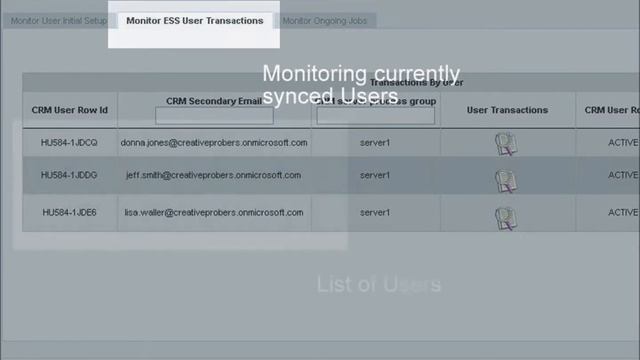Switch to the Monitor Ongoing Jobs tab
The height and width of the screenshot is (360, 640).
pyautogui.click(x=325, y=21)
